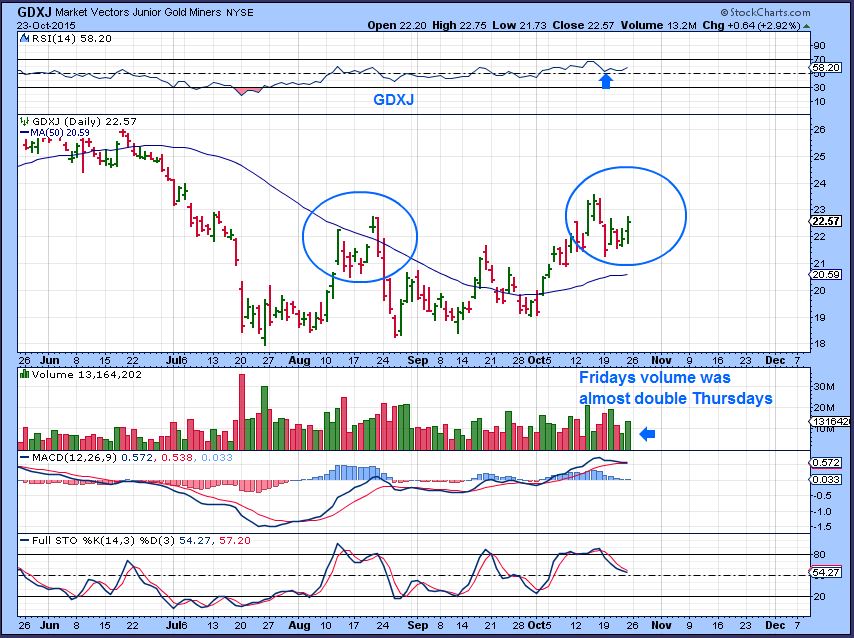Click the 18 price level on price axis
Viewport: 854px width, 638px height.
click(819, 344)
